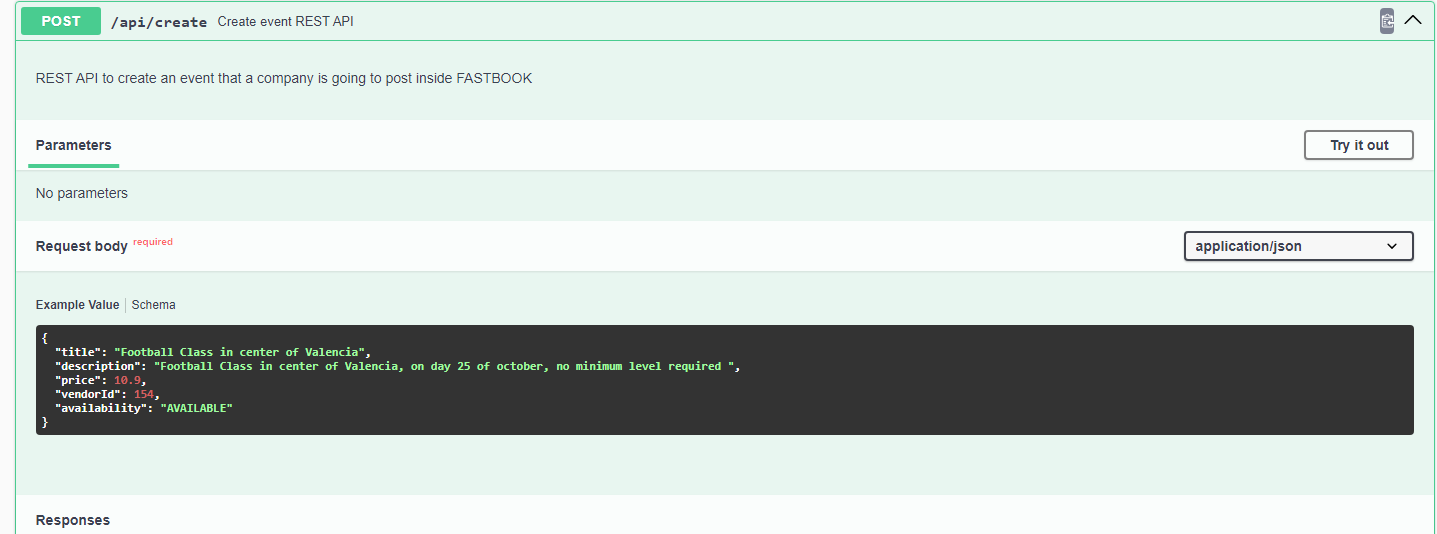Click the Request body label

coord(82,246)
